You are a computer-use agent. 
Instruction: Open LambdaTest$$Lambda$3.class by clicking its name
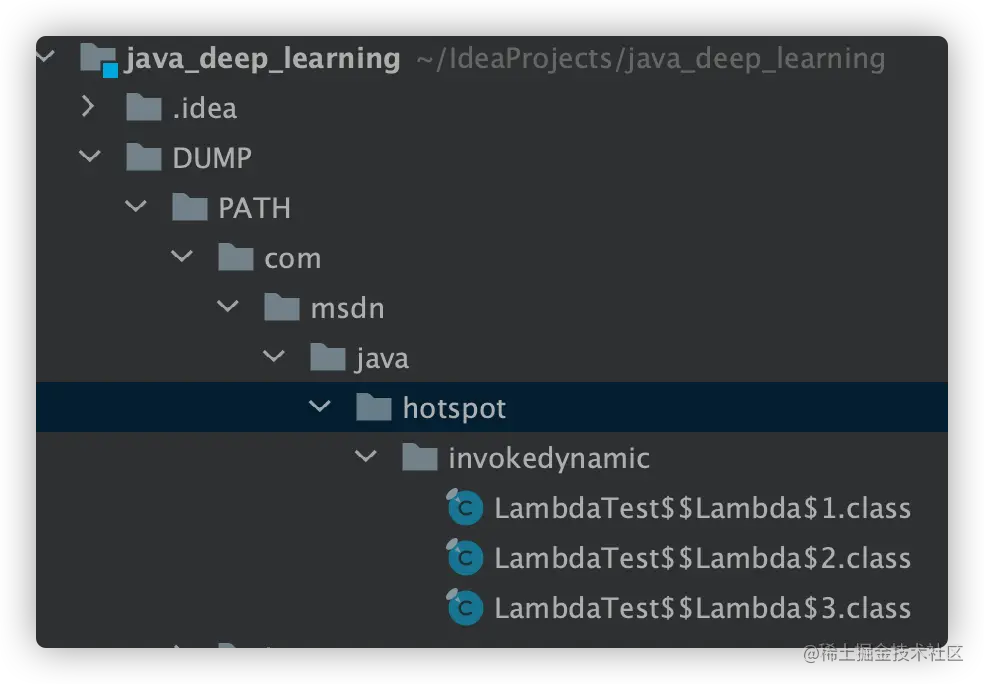[700, 607]
